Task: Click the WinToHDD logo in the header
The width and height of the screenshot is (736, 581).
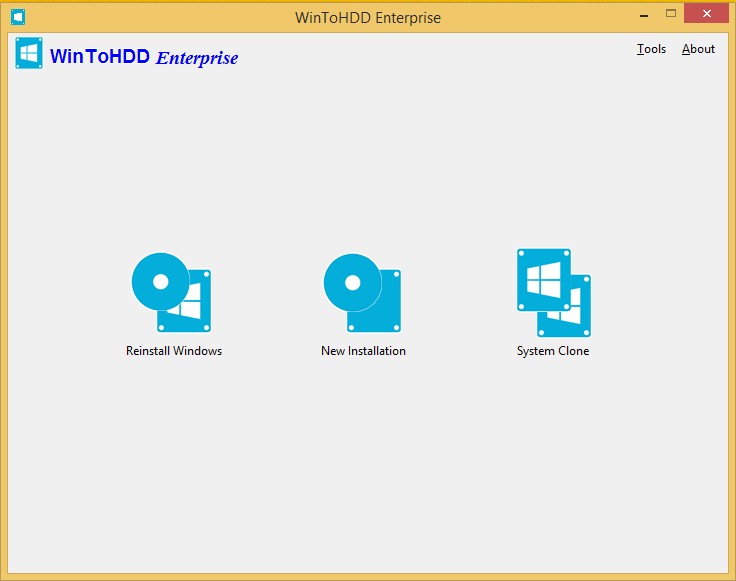Action: [x=29, y=53]
